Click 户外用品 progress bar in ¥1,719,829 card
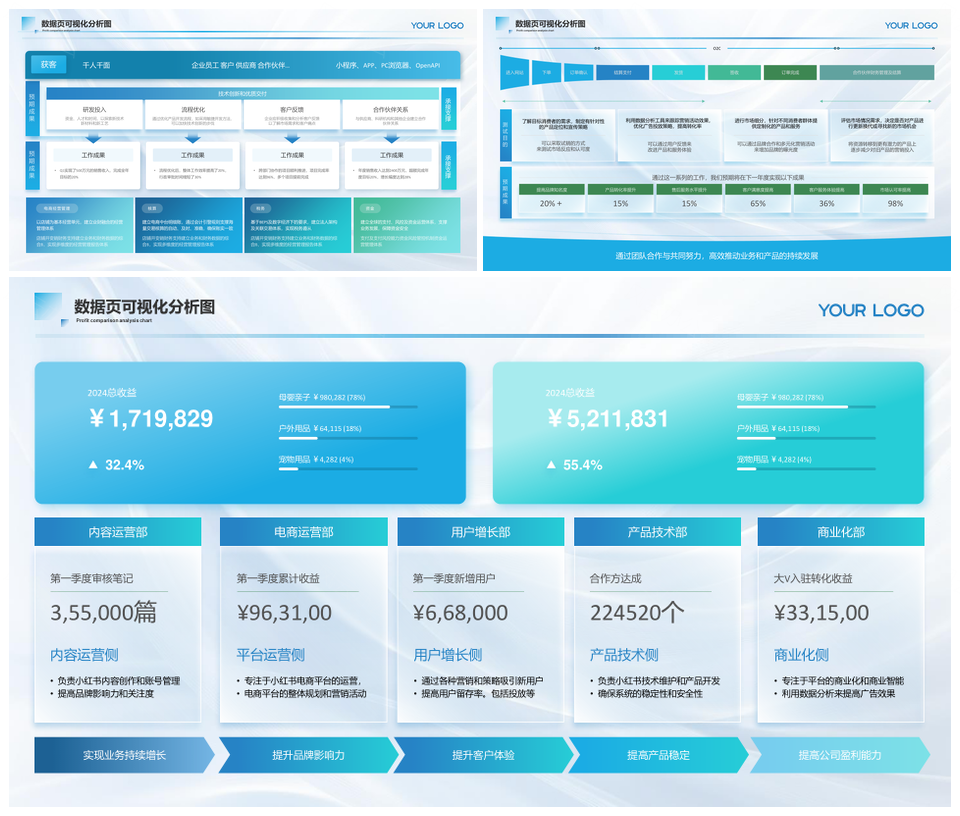The image size is (960, 816). [348, 438]
